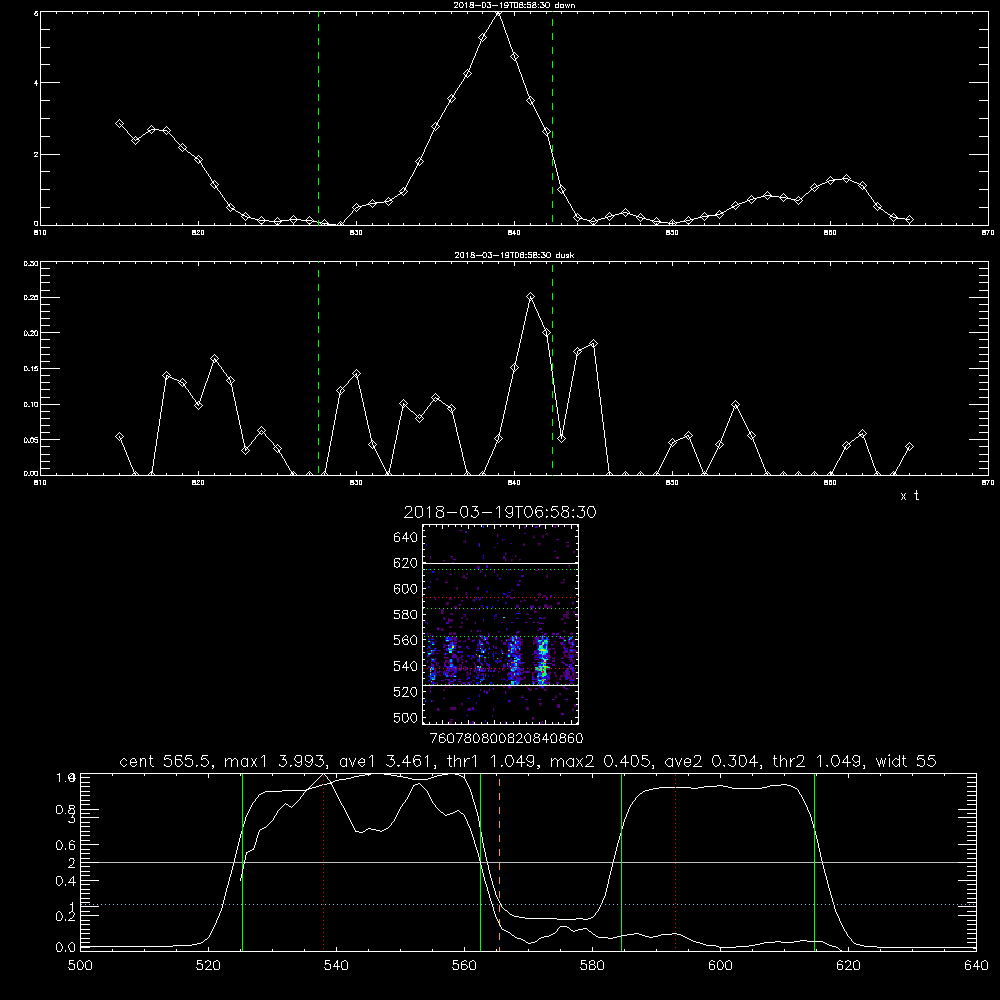The height and width of the screenshot is (1000, 1000).
Task: Click dusk plot y-axis label '0.15'
Action: 31,369
